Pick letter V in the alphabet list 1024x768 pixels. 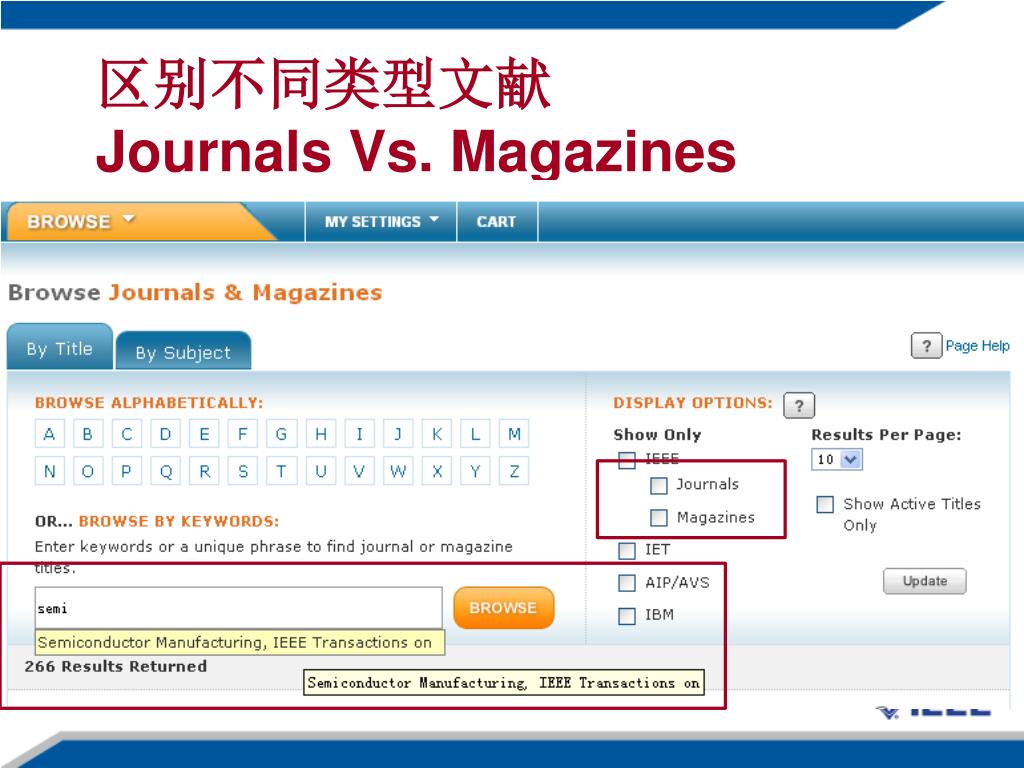point(359,471)
